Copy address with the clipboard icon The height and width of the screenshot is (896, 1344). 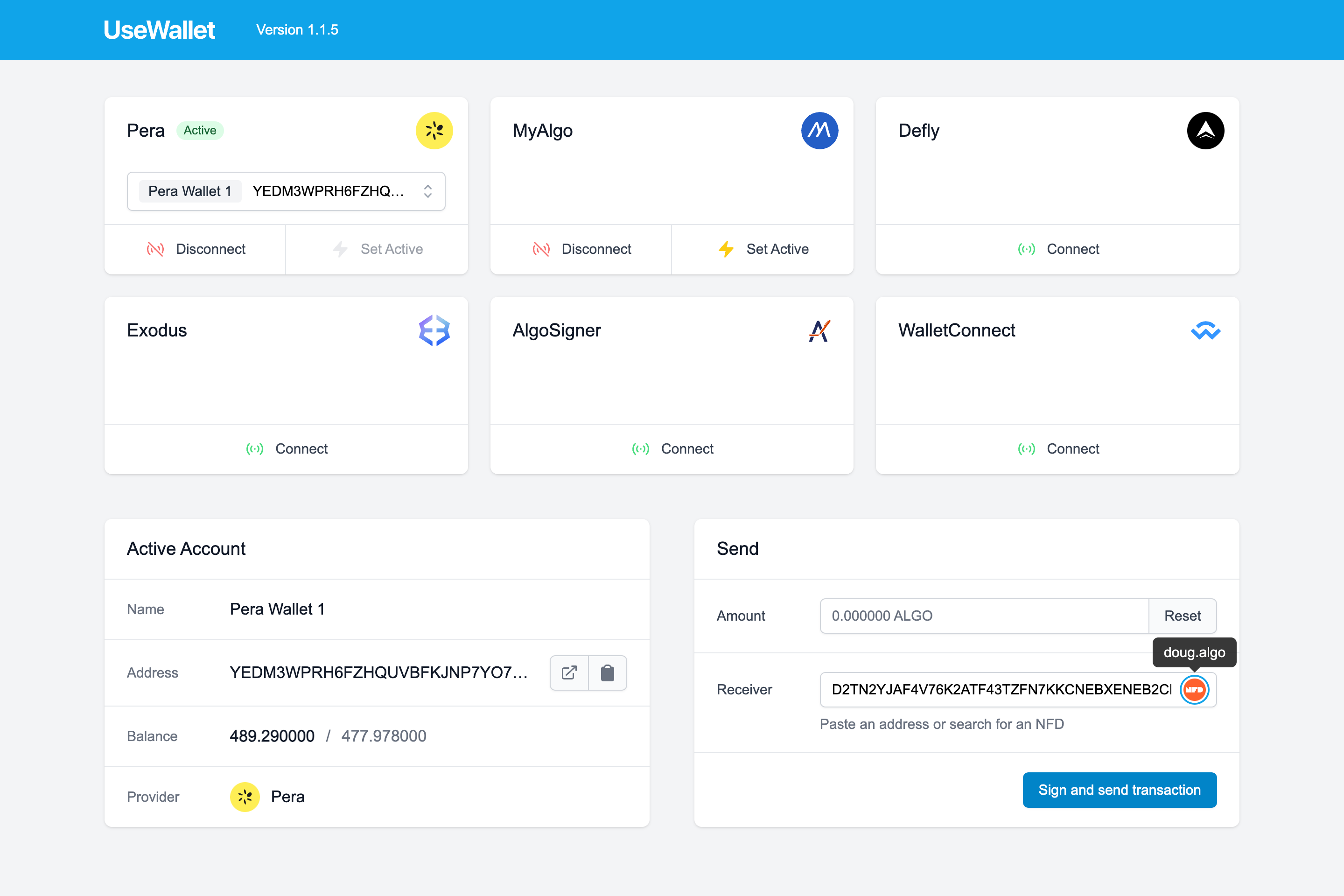[608, 672]
